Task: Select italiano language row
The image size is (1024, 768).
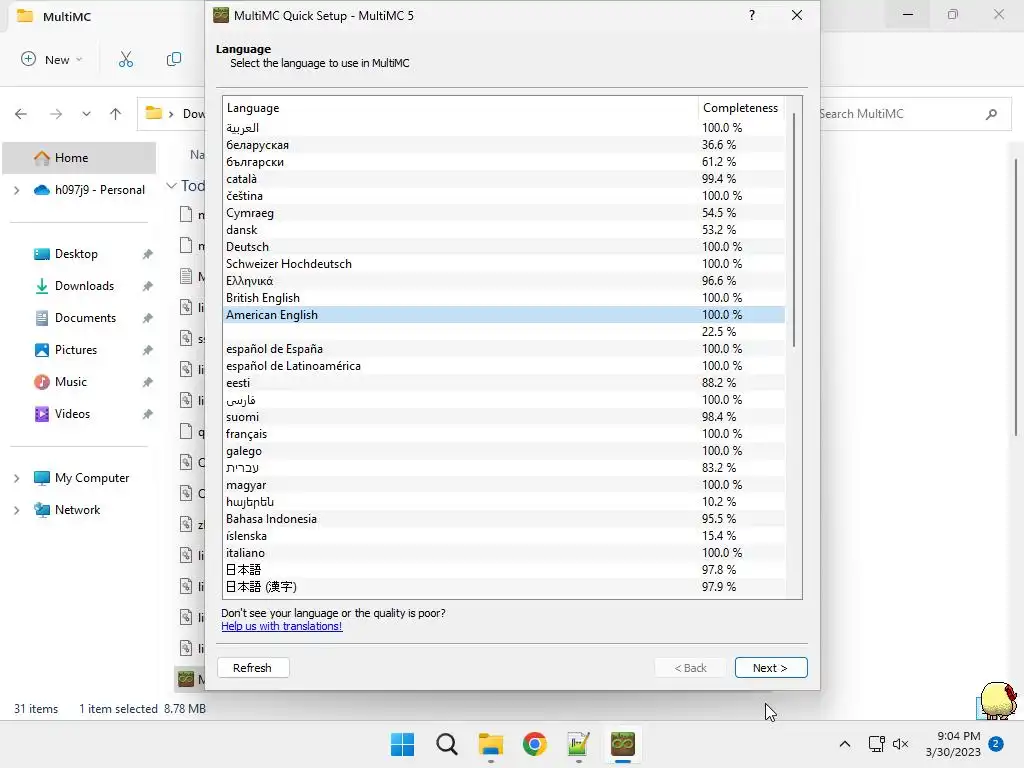Action: tap(504, 552)
